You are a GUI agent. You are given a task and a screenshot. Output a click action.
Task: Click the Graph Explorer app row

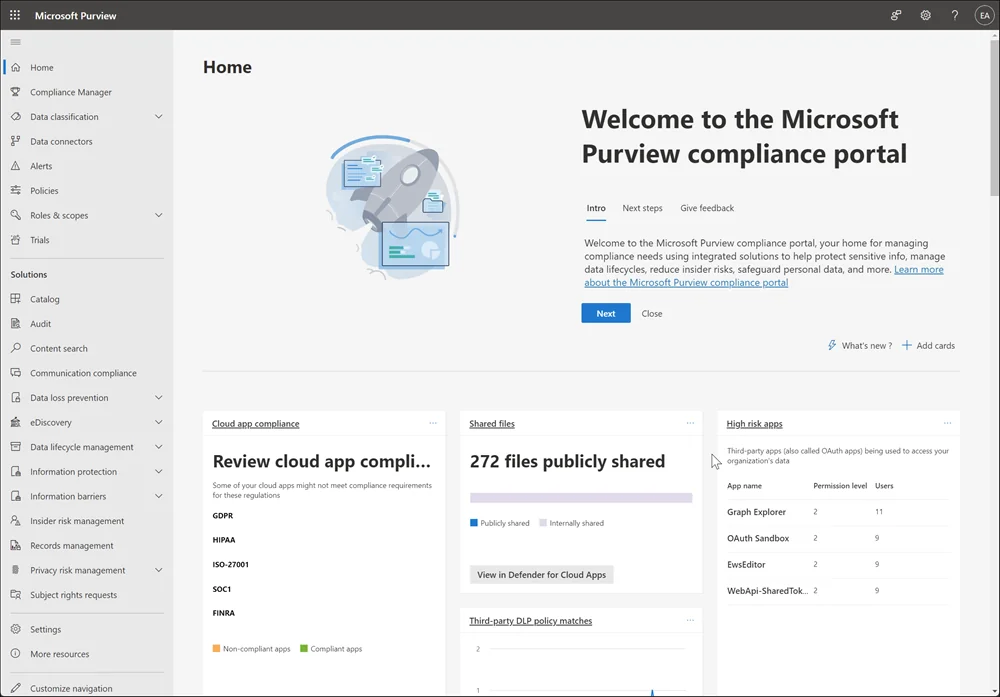point(838,512)
